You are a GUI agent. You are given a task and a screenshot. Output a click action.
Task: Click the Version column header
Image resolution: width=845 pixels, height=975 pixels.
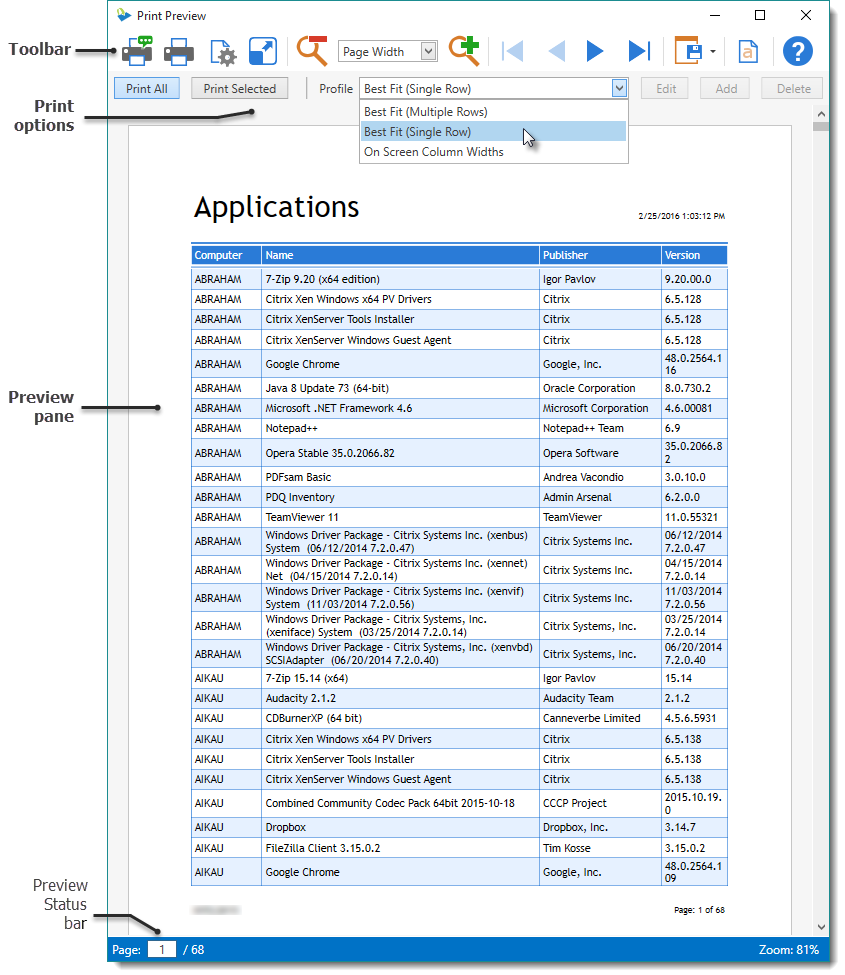[x=694, y=255]
